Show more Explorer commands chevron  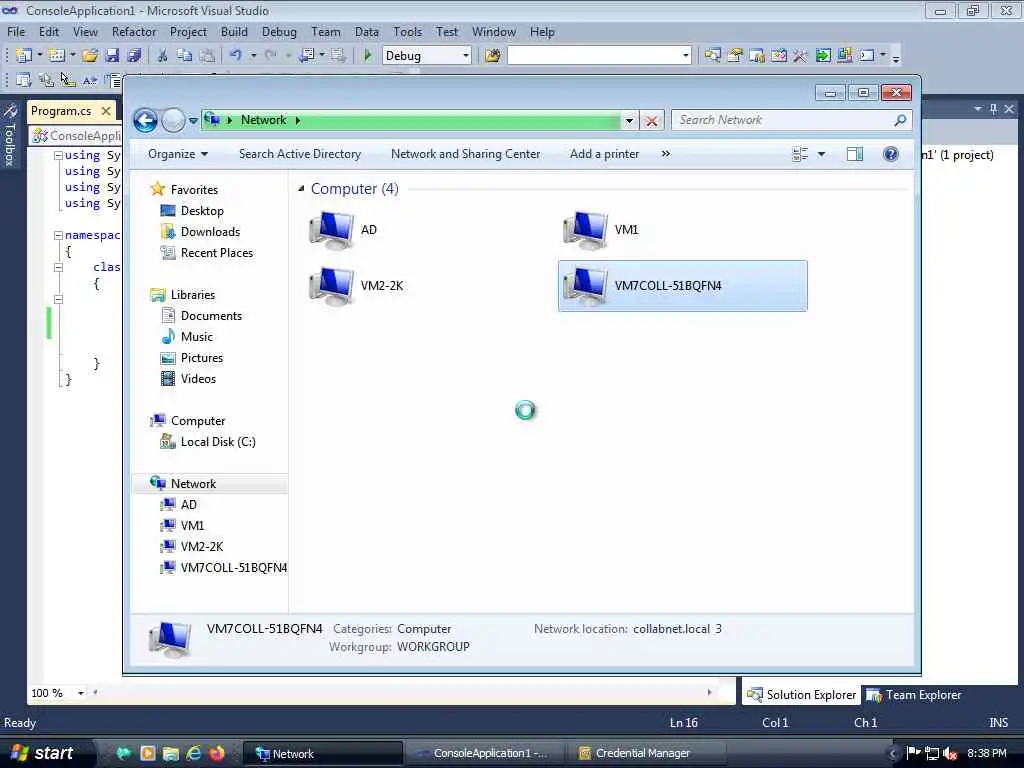coord(665,154)
